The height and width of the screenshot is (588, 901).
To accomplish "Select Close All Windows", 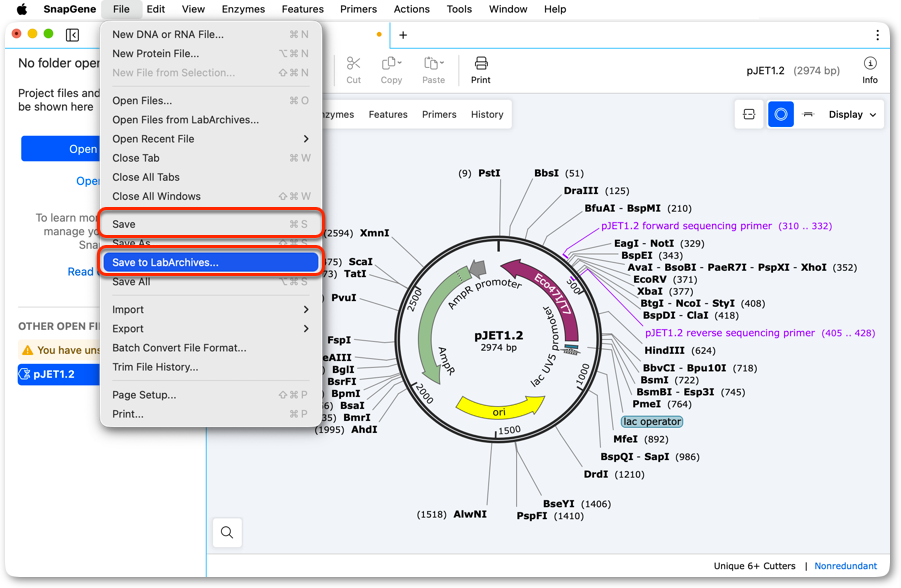I will (x=210, y=196).
